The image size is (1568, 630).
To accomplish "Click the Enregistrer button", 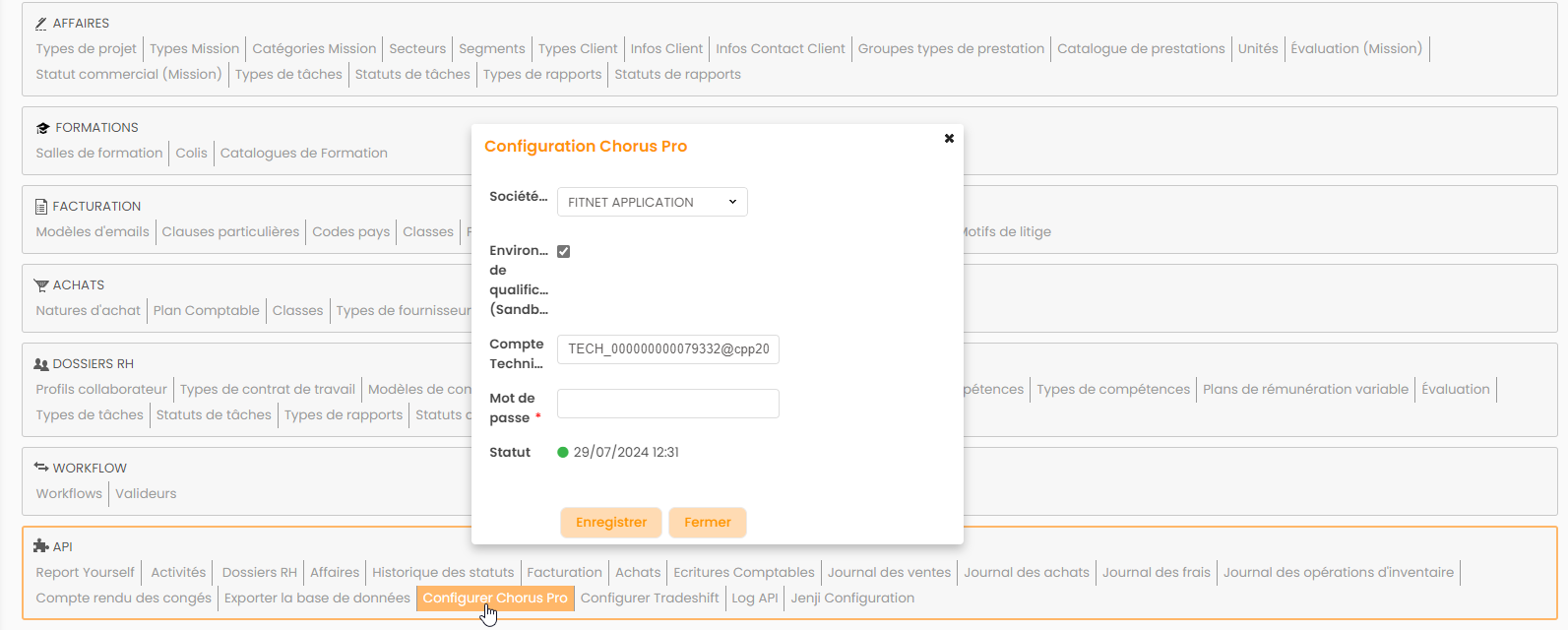I will coord(611,523).
